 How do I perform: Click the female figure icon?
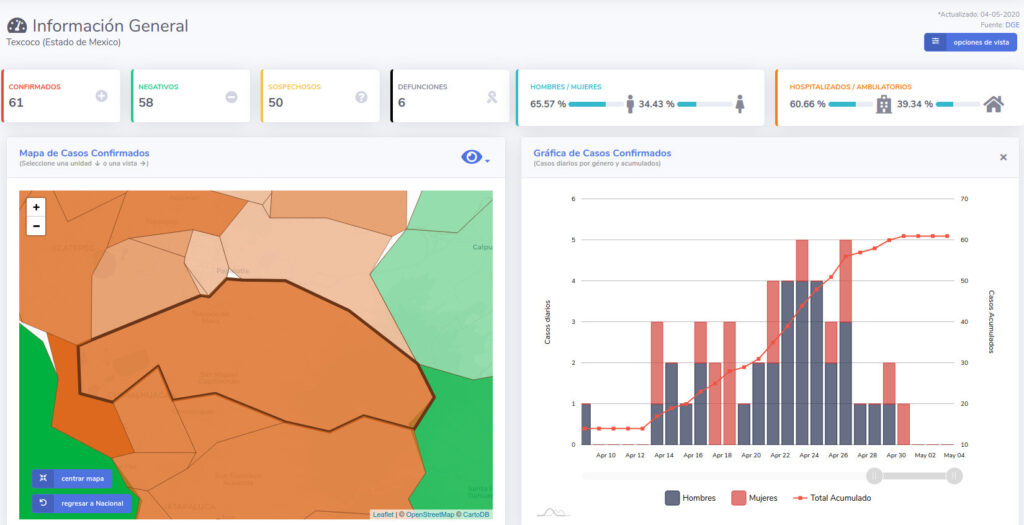(739, 104)
